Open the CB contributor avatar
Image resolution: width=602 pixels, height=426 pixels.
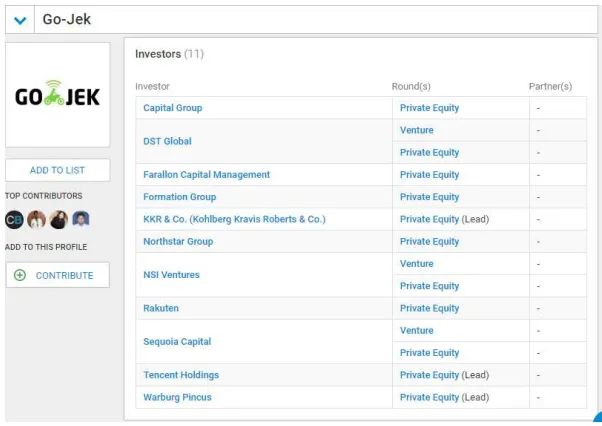[x=14, y=220]
